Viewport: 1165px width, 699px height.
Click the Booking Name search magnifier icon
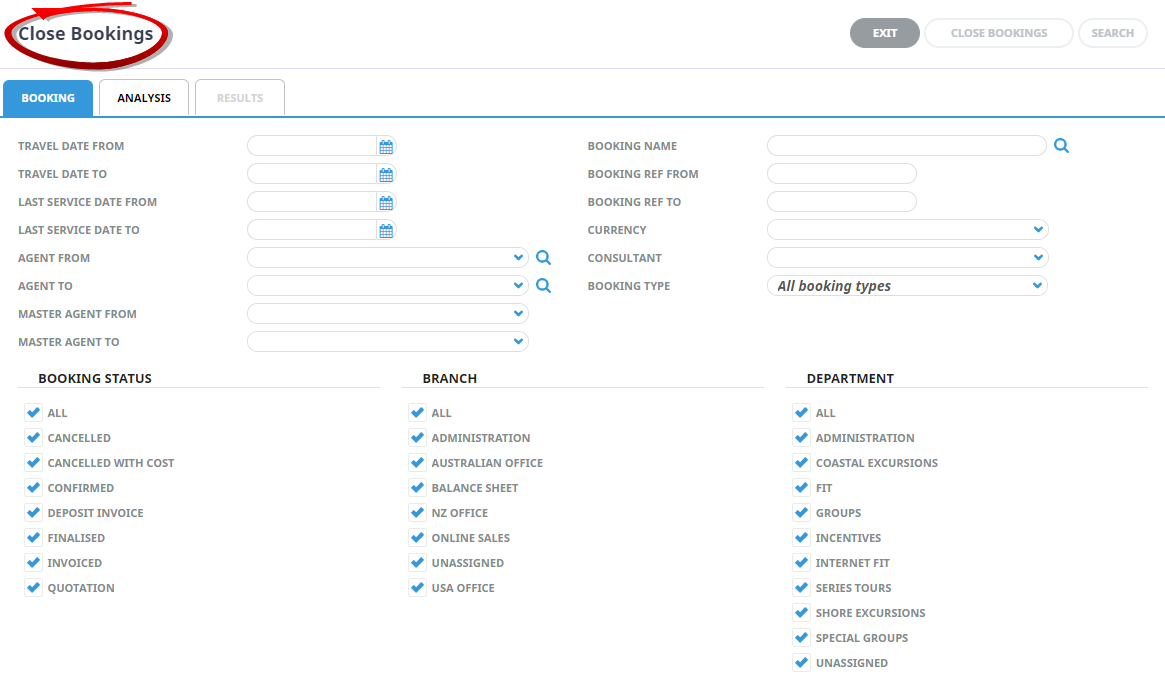(1061, 146)
